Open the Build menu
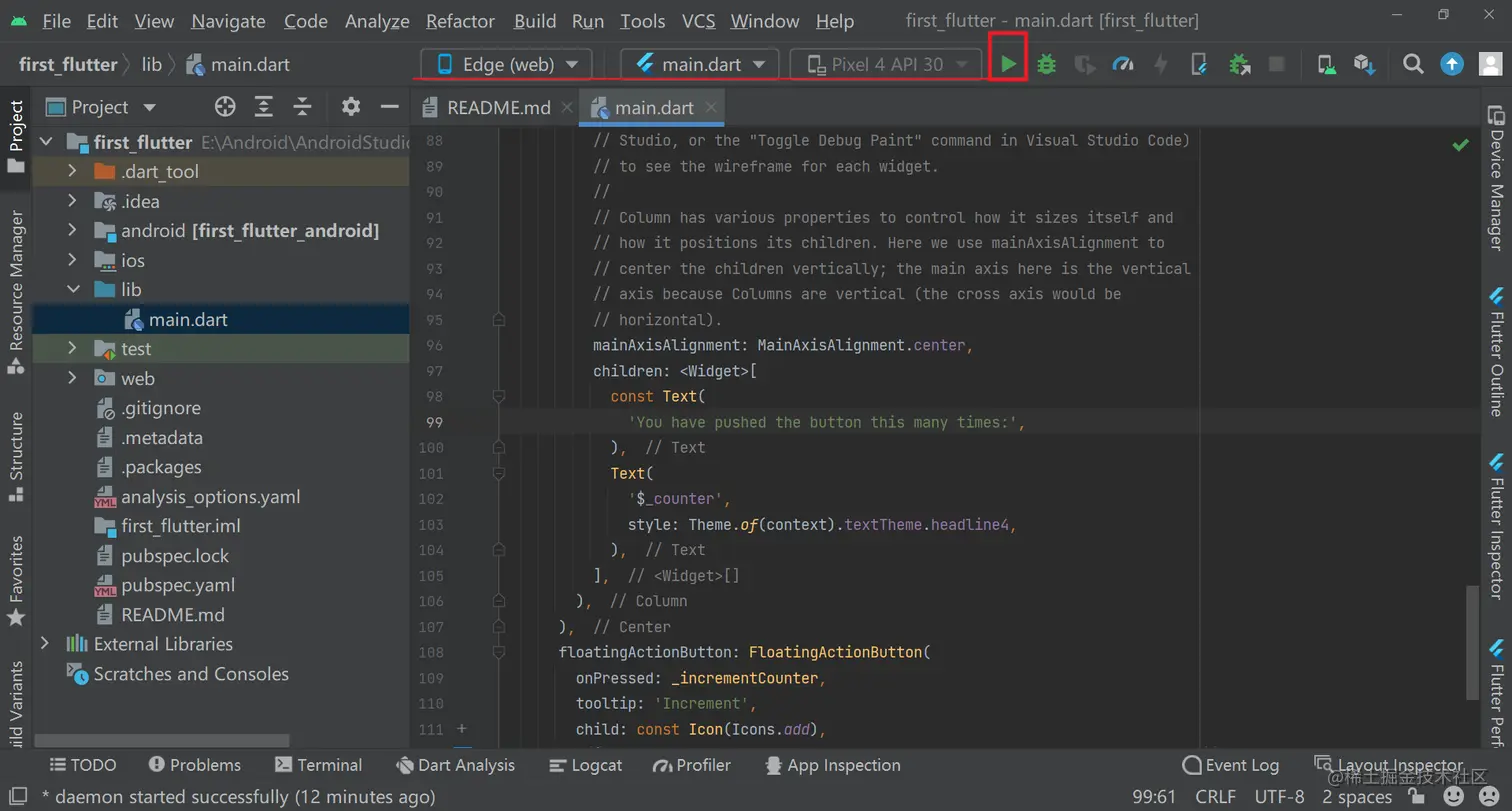1512x811 pixels. tap(535, 21)
